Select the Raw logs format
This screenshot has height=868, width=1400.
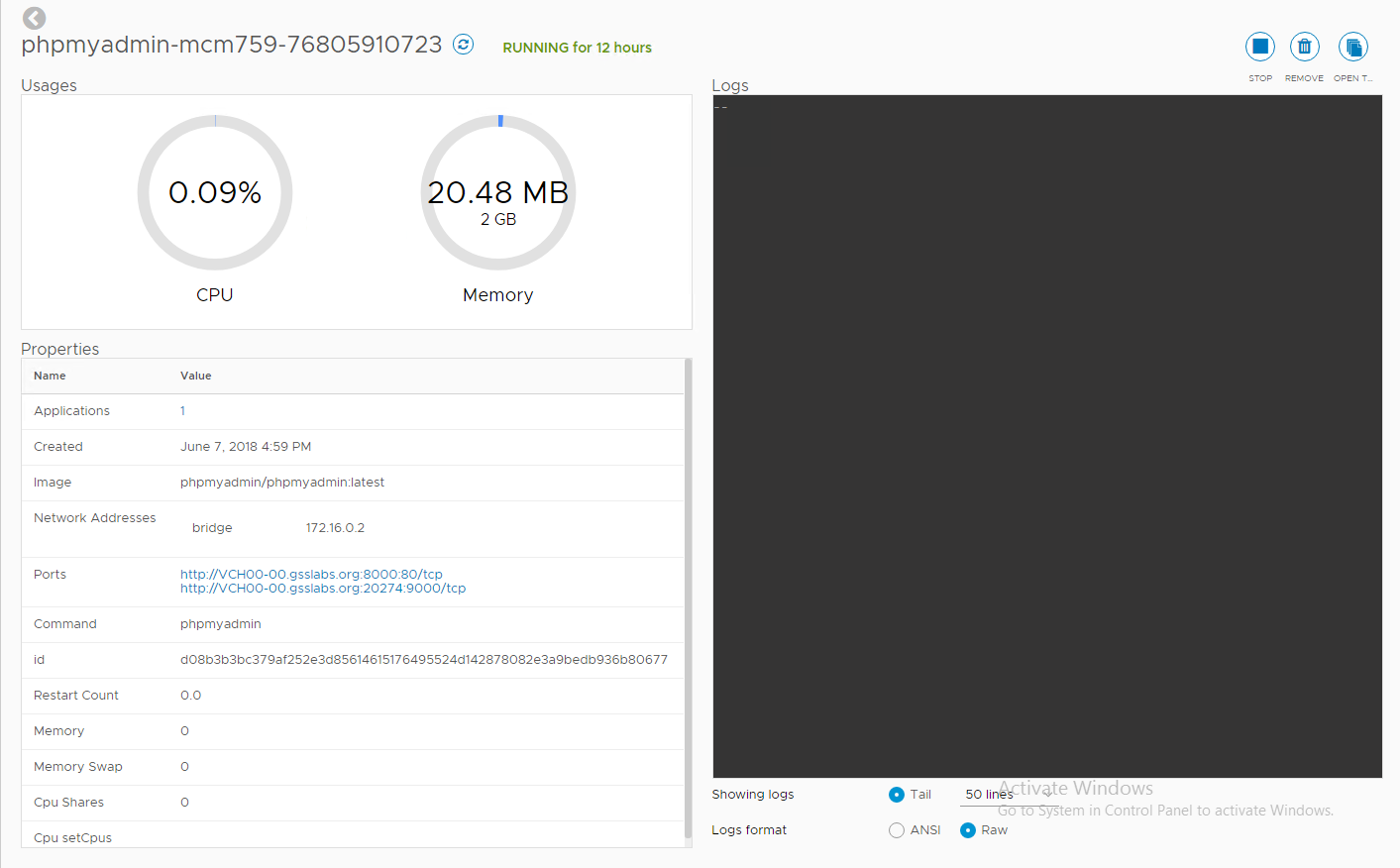(968, 830)
